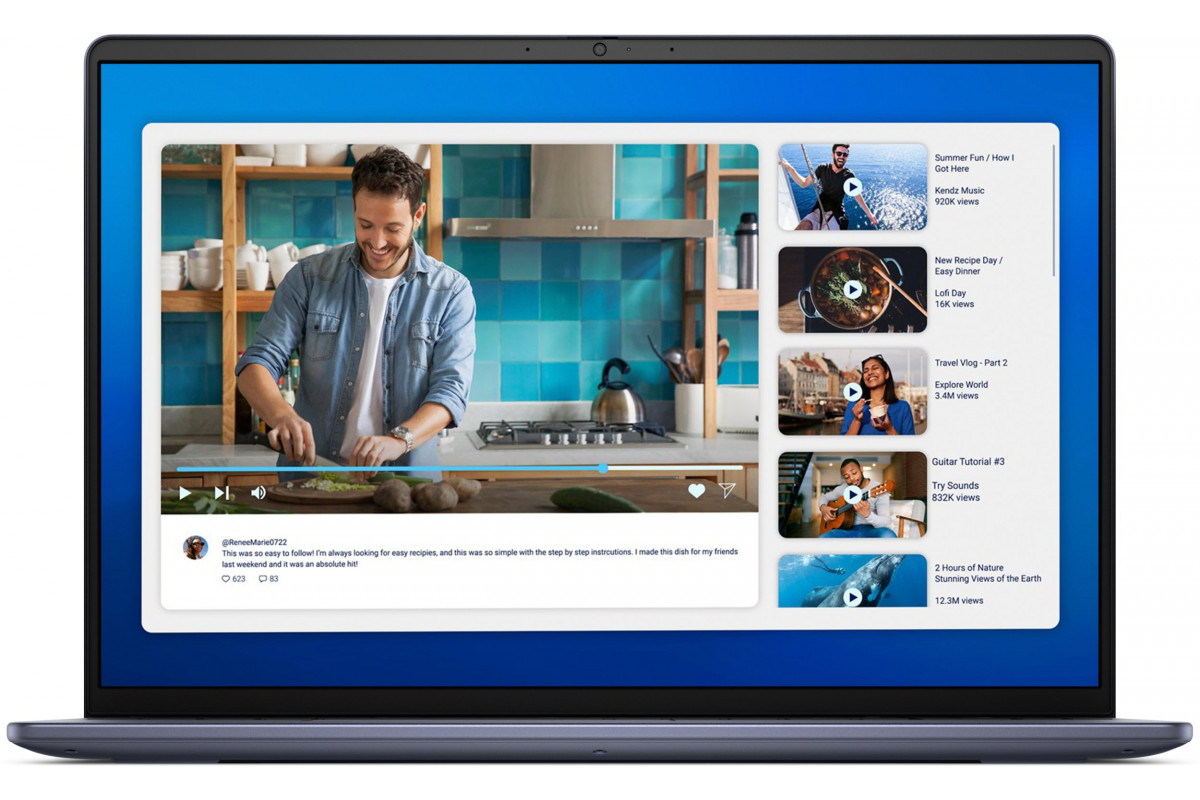Play the 2 Hours of Nature thumbnail
The image size is (1200, 800).
tap(852, 596)
